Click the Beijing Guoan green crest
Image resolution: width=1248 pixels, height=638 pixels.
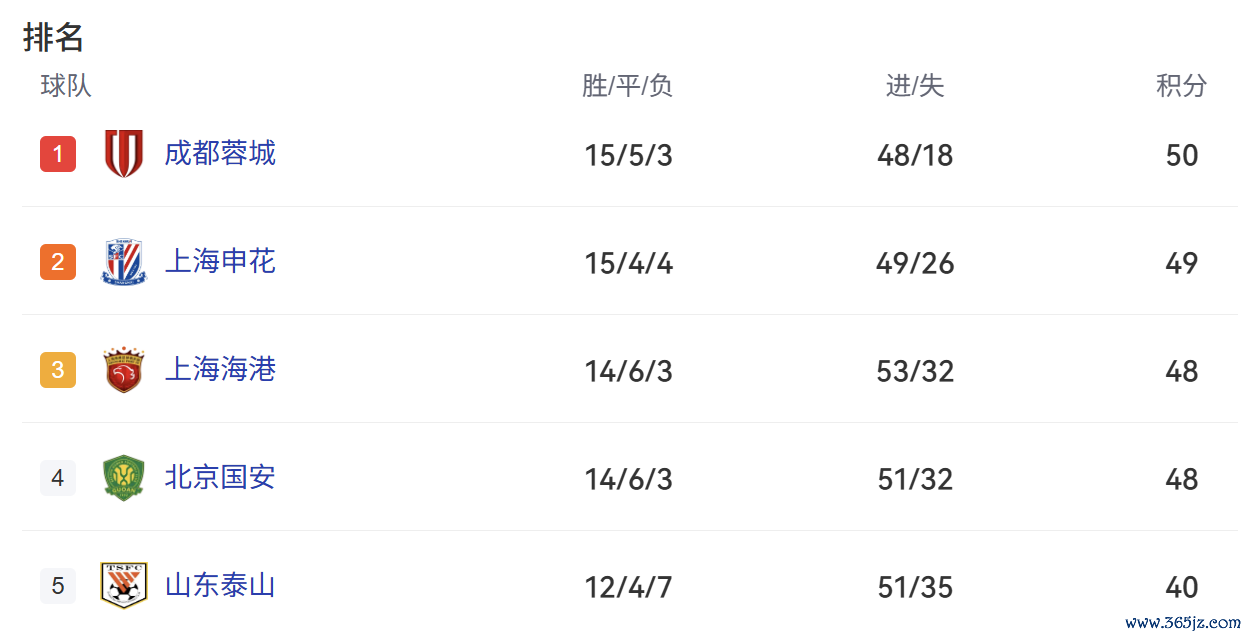click(124, 478)
